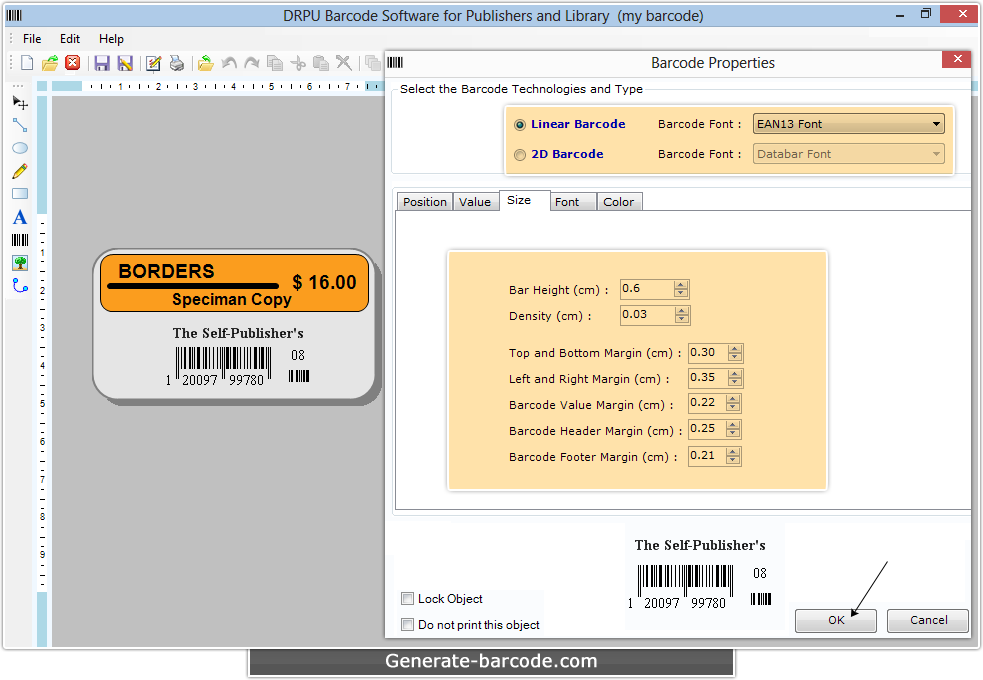The height and width of the screenshot is (680, 983).
Task: Select the Linear Barcode radio button
Action: click(520, 124)
